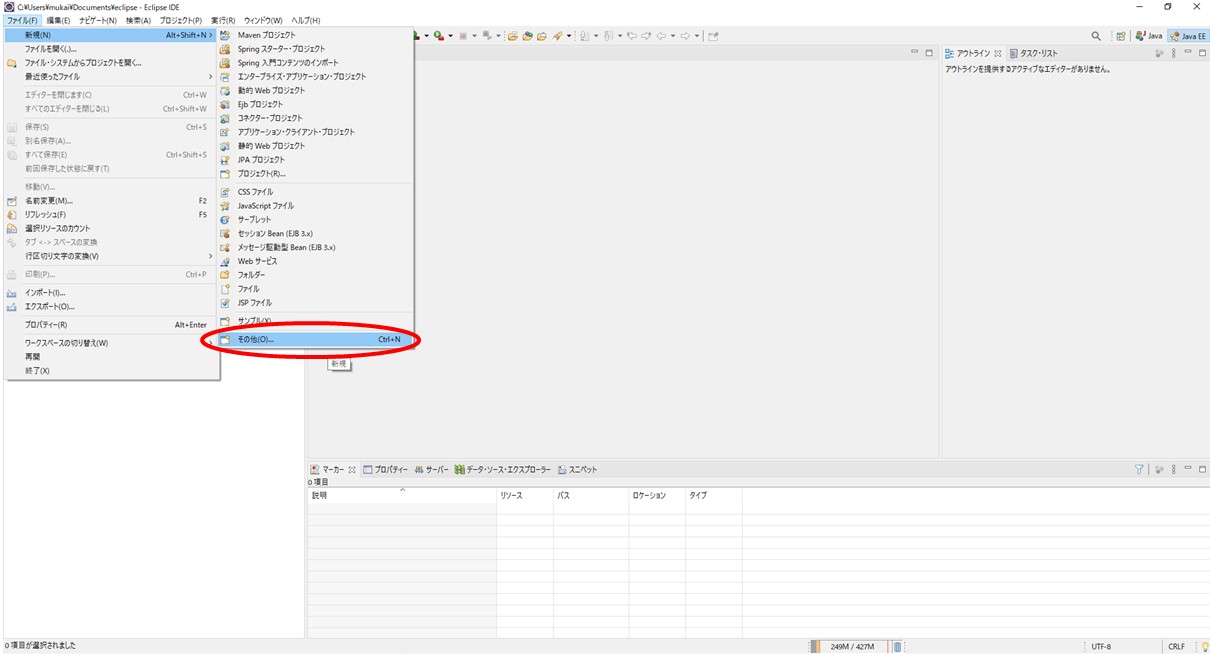The image size is (1210, 654).
Task: Open the Search magnifier icon in toolbar
Action: click(x=1096, y=36)
